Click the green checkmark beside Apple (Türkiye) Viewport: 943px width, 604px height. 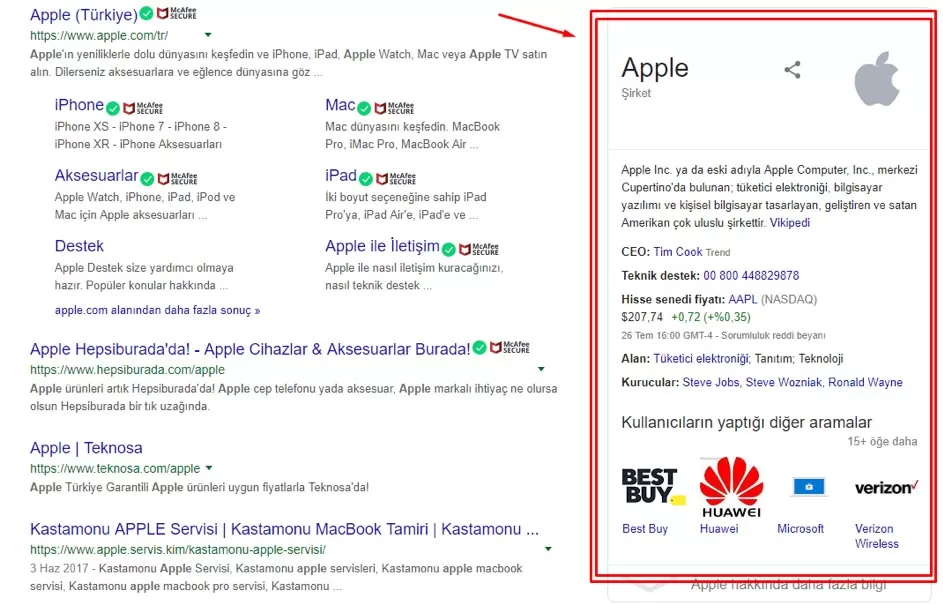(x=146, y=13)
